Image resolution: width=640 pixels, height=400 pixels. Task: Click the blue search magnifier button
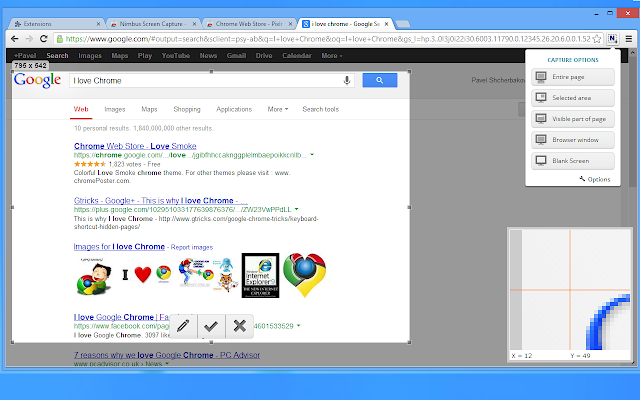click(x=380, y=80)
